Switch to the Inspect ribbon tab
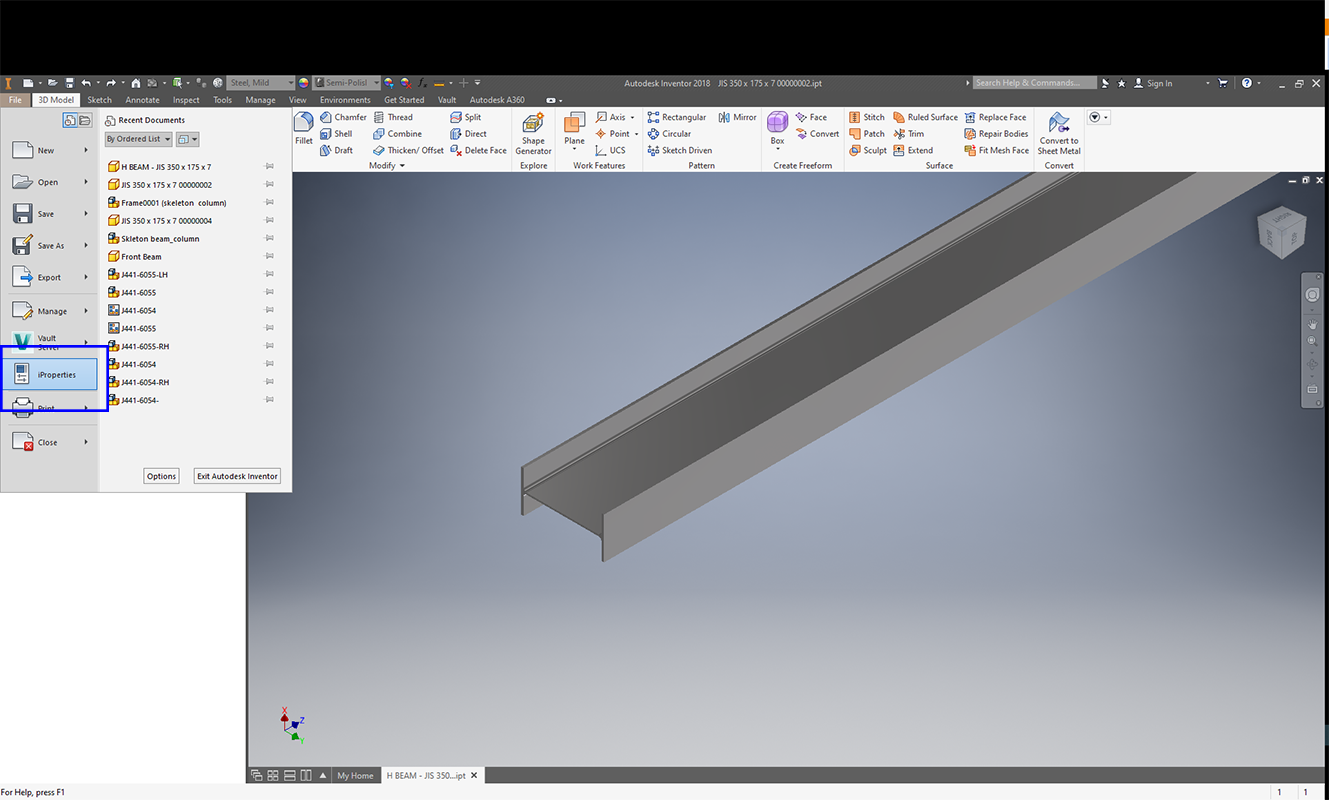 tap(186, 100)
